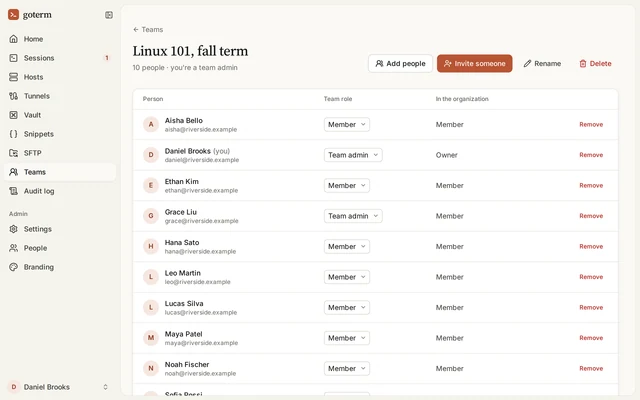Click the Snippets braces icon

pos(13,134)
